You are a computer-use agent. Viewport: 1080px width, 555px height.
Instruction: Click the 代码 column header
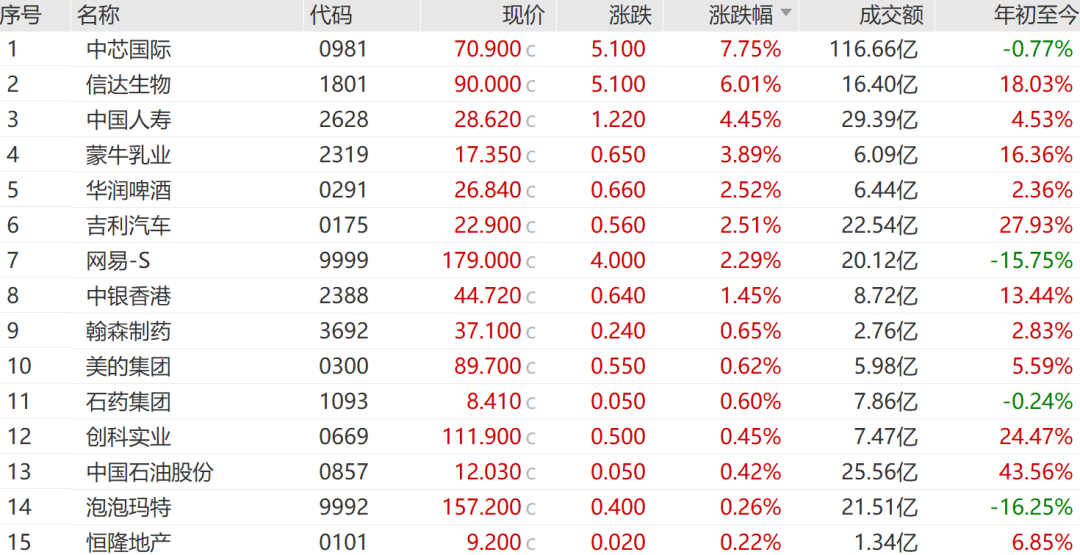pyautogui.click(x=330, y=15)
